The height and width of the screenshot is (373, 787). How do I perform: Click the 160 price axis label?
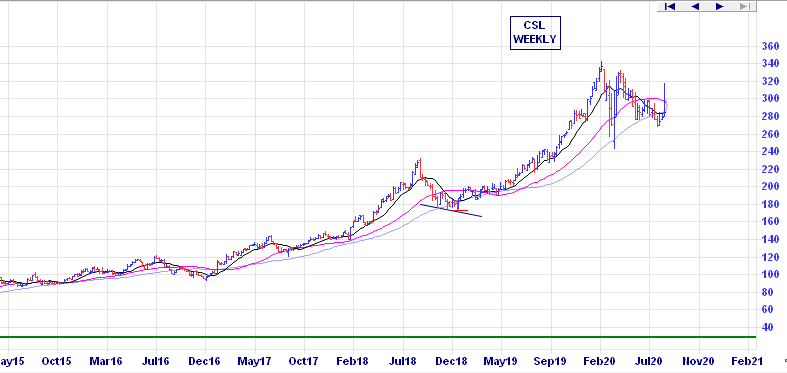770,222
